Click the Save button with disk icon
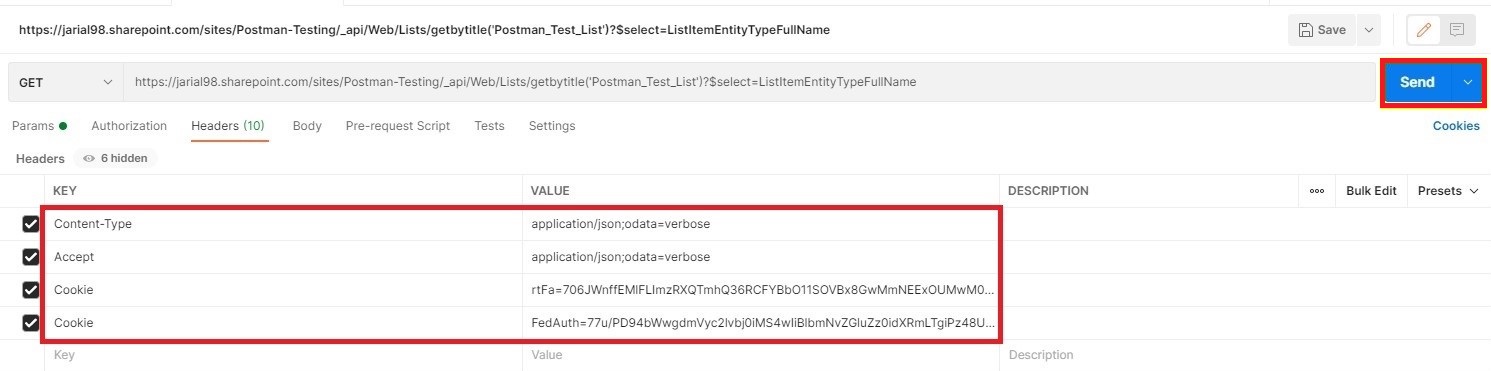Image resolution: width=1491 pixels, height=371 pixels. click(x=1322, y=30)
